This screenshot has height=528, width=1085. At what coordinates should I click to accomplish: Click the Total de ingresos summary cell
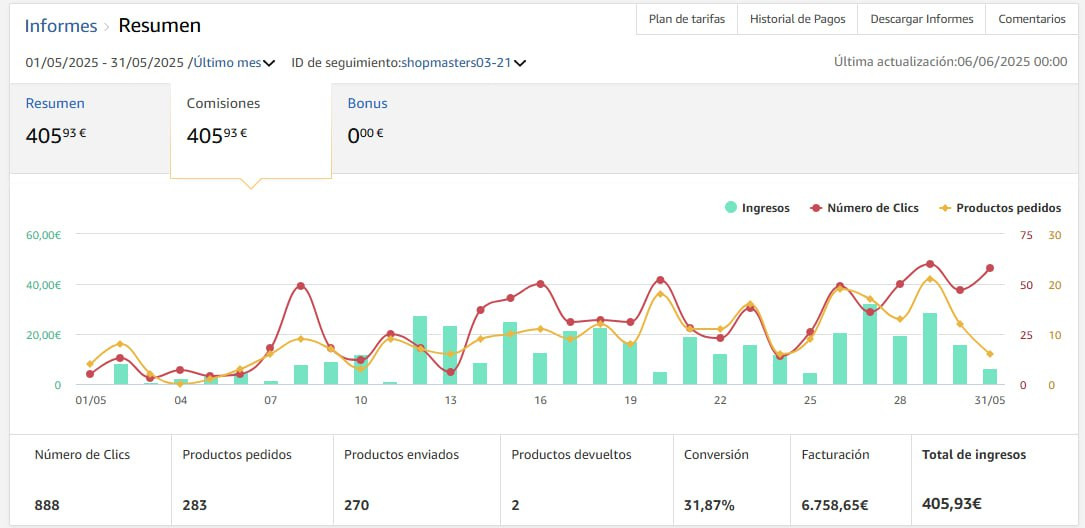point(995,480)
